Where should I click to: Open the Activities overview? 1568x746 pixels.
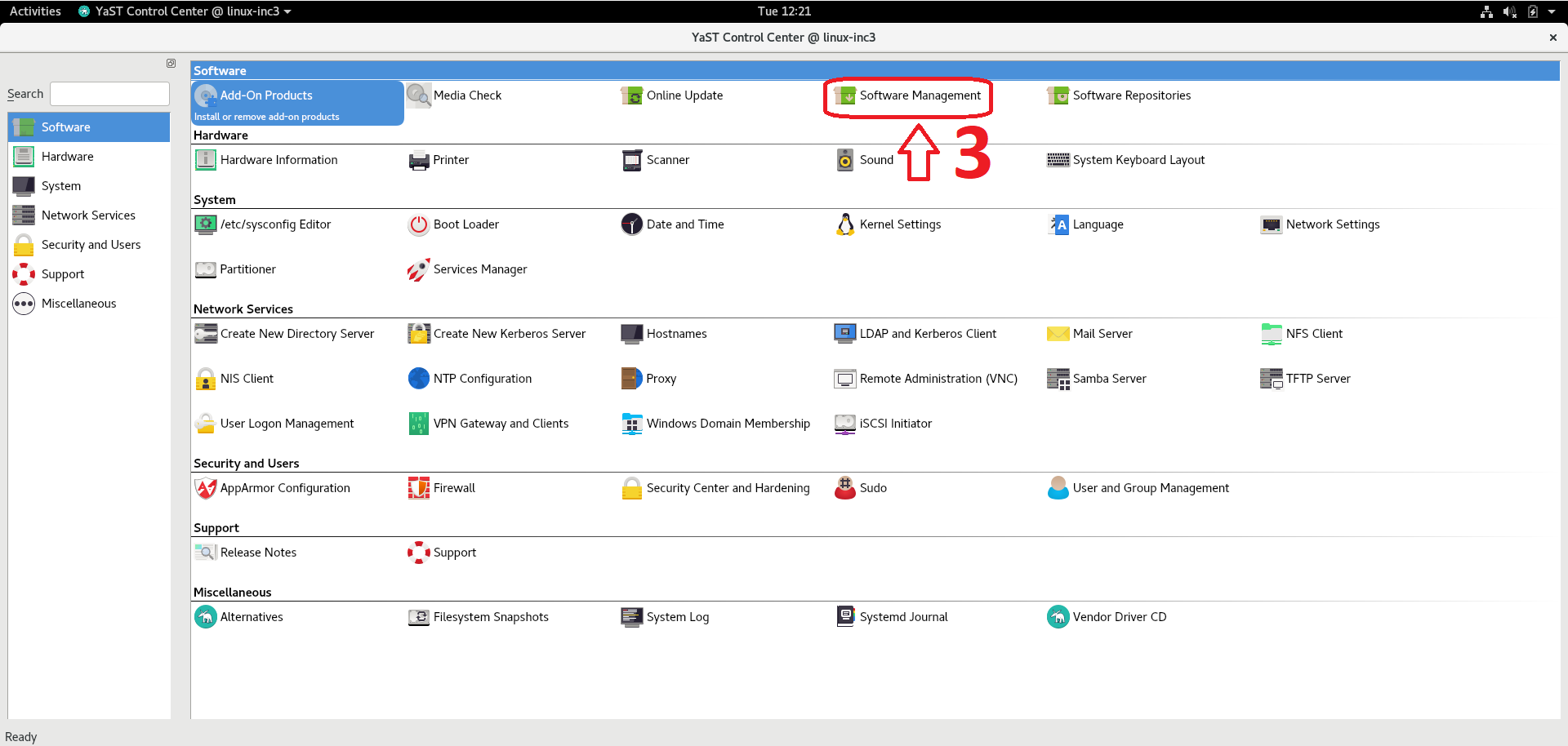pyautogui.click(x=35, y=11)
